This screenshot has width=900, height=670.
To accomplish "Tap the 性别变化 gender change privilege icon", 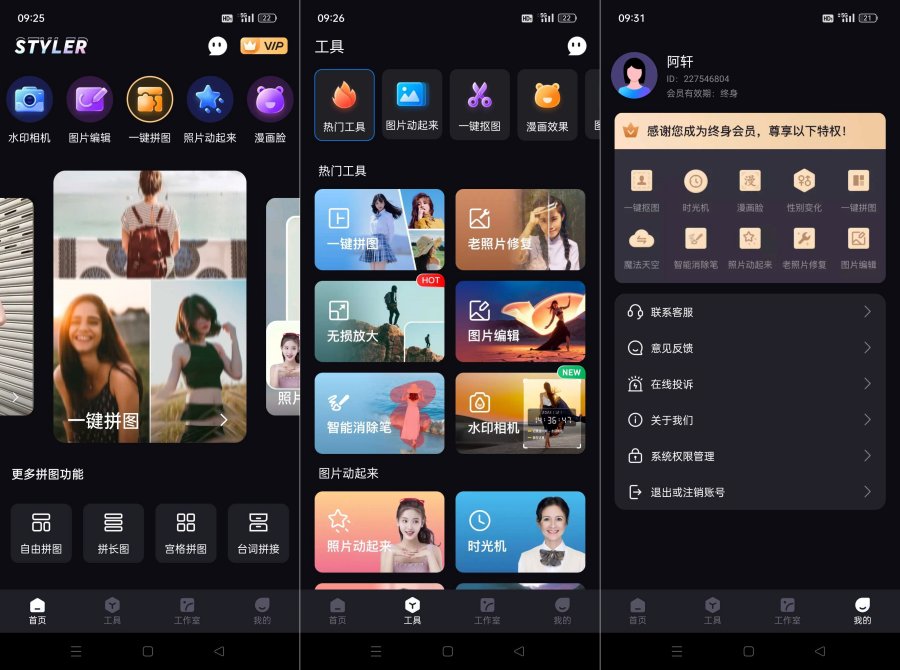I will (x=803, y=186).
